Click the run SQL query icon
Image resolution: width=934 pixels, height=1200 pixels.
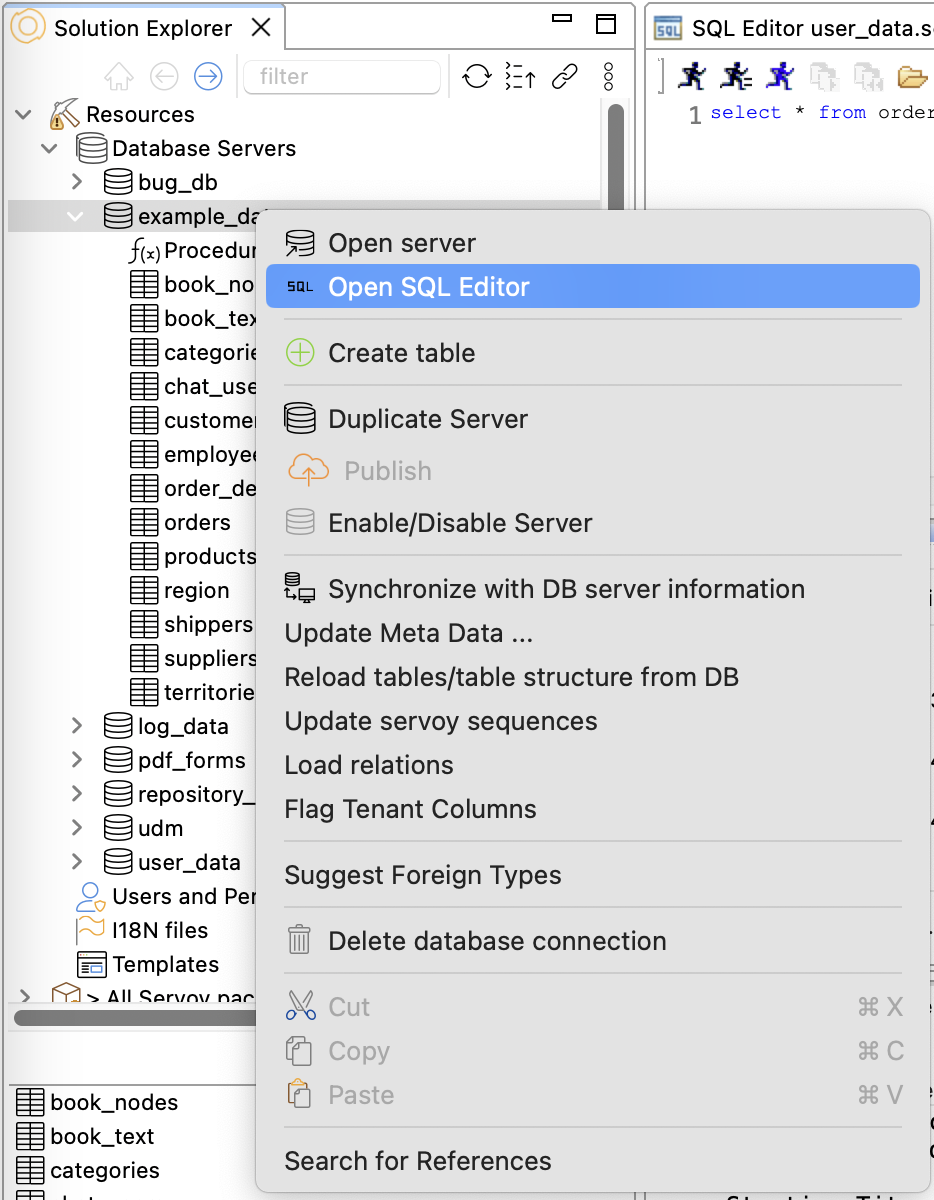[x=692, y=75]
